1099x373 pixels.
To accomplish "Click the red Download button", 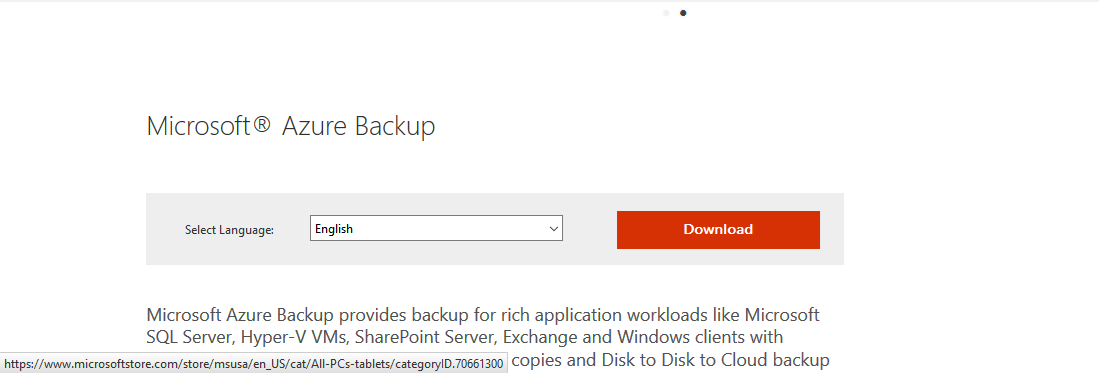I will [718, 229].
